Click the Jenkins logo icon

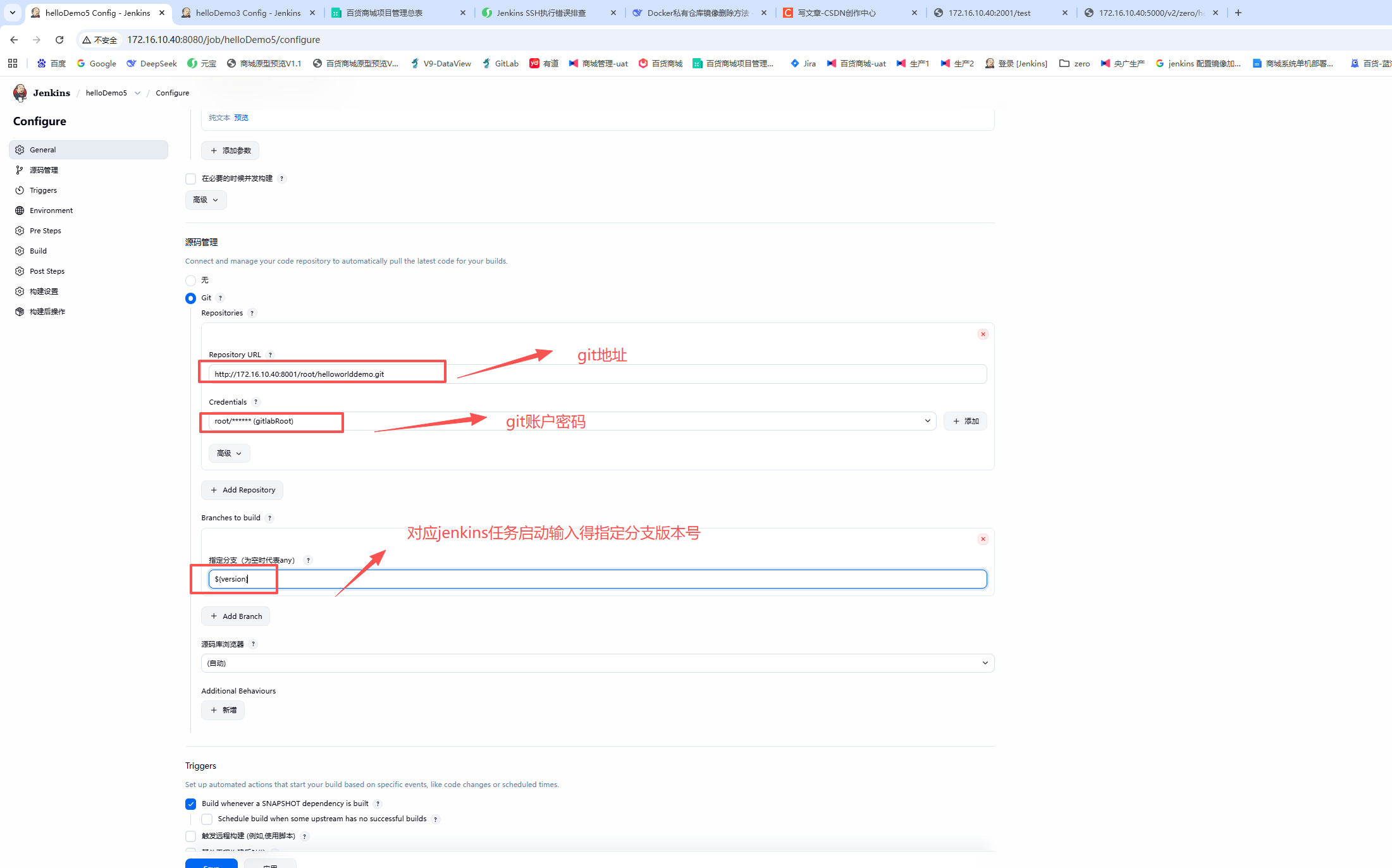pyautogui.click(x=20, y=93)
